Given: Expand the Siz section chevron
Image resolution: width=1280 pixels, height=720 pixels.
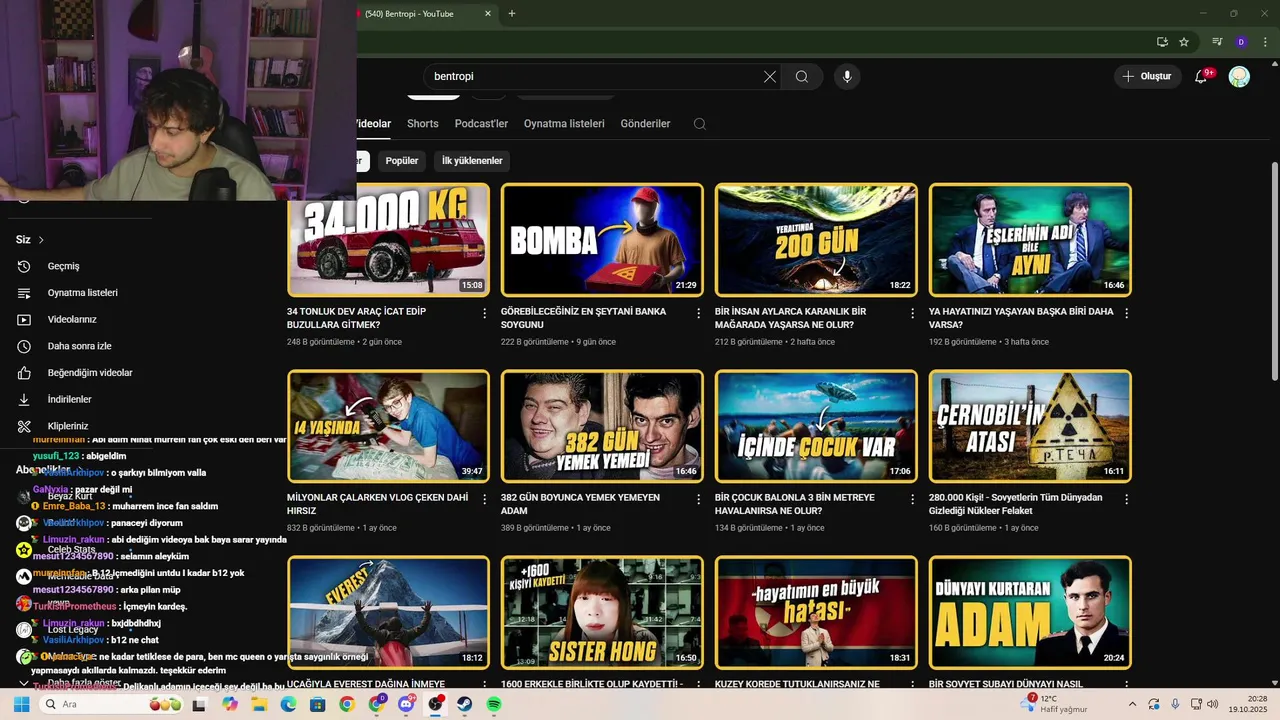Looking at the screenshot, I should [41, 240].
